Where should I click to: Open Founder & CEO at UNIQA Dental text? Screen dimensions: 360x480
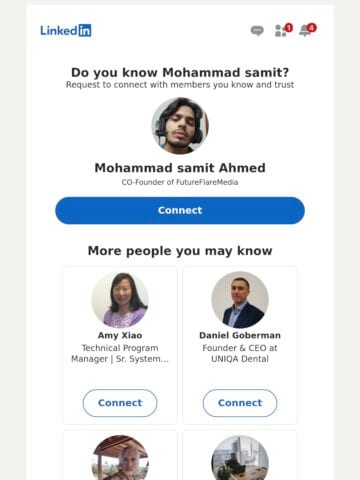[240, 353]
